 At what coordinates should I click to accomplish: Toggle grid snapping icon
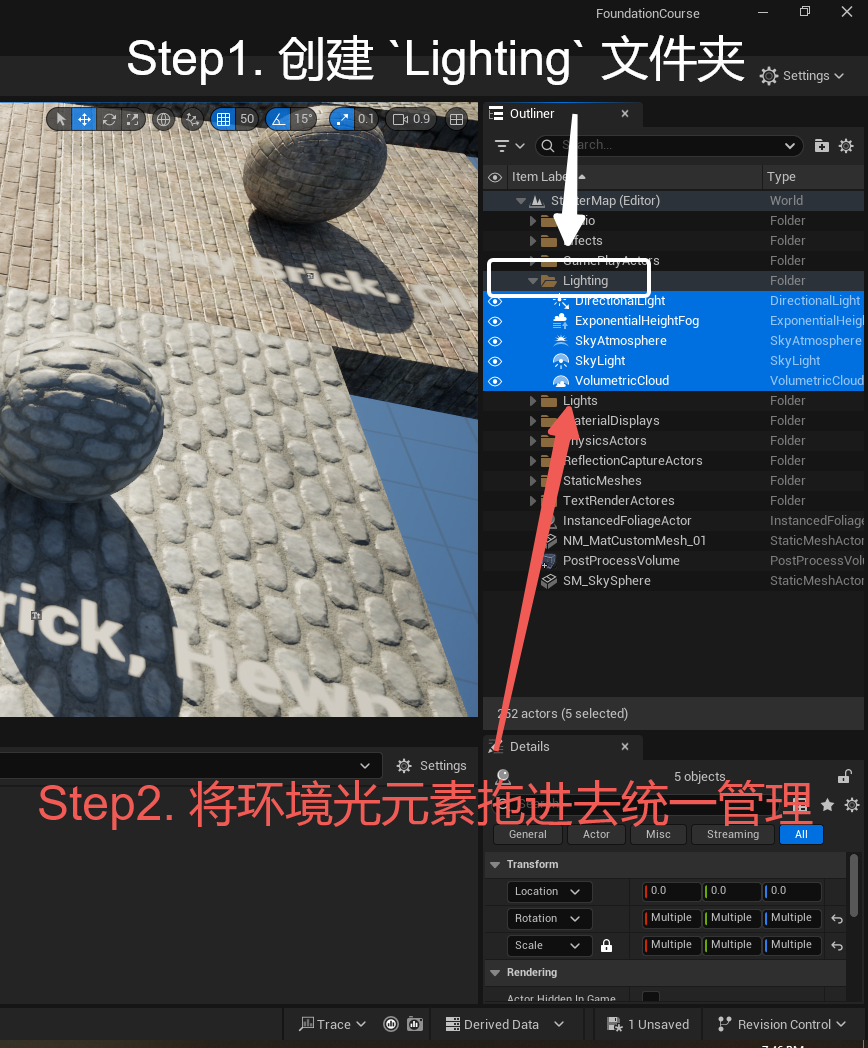click(224, 119)
